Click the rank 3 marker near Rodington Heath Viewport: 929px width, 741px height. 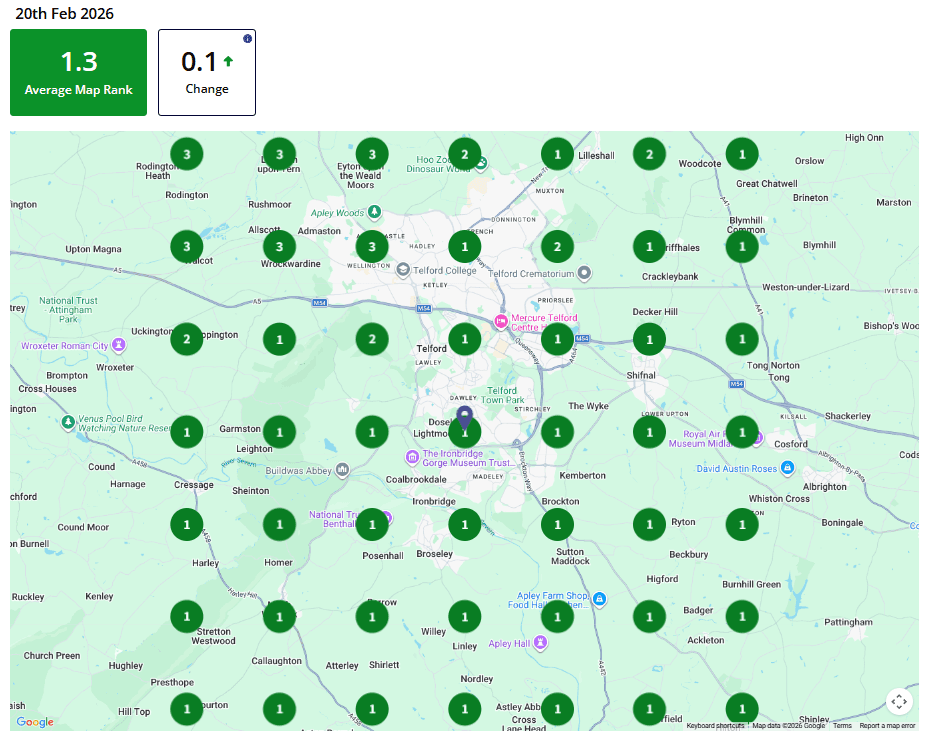click(186, 153)
